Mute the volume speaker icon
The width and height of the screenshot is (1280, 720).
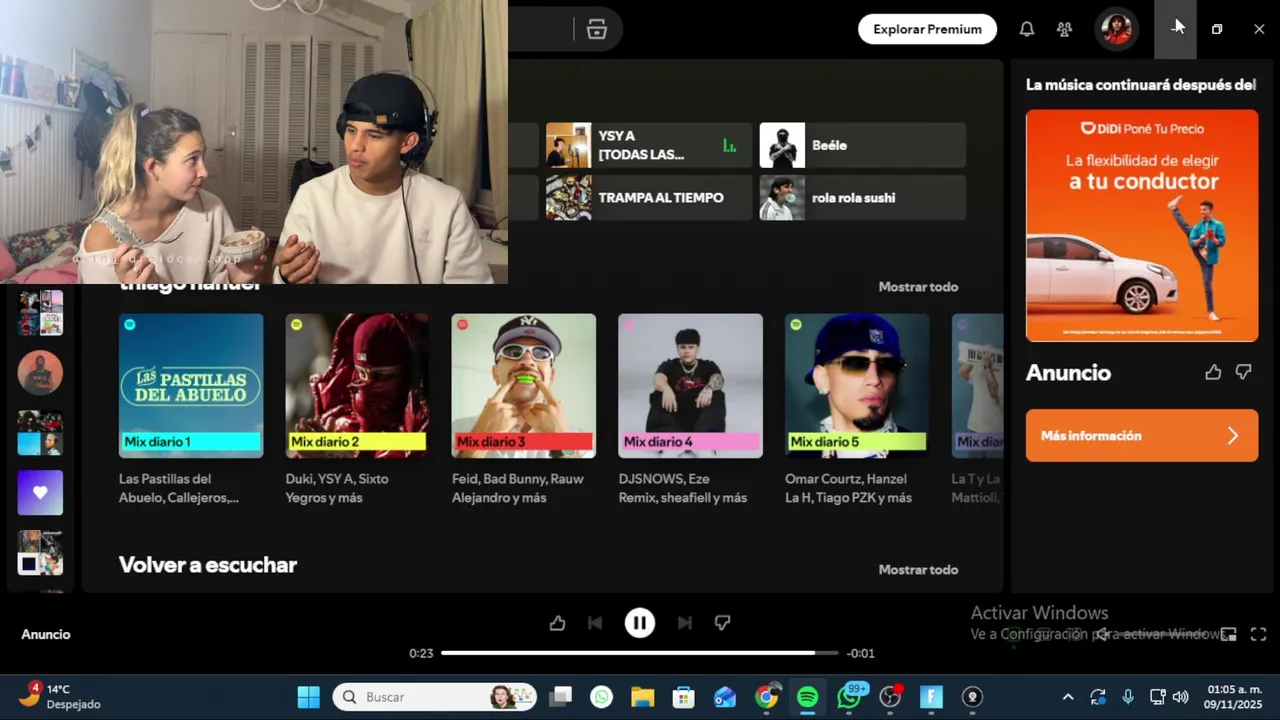1103,634
